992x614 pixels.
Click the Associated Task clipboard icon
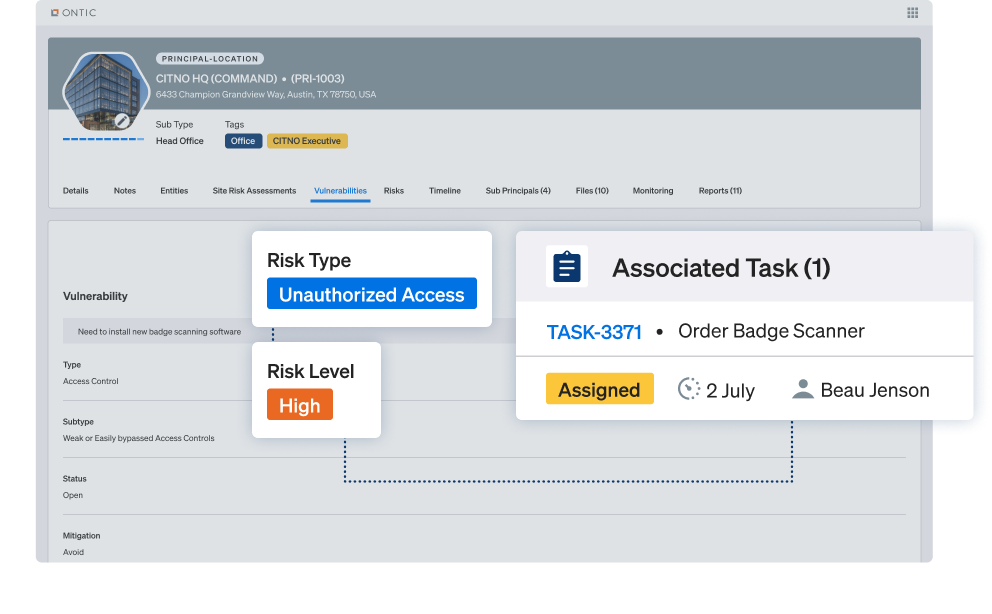point(567,266)
